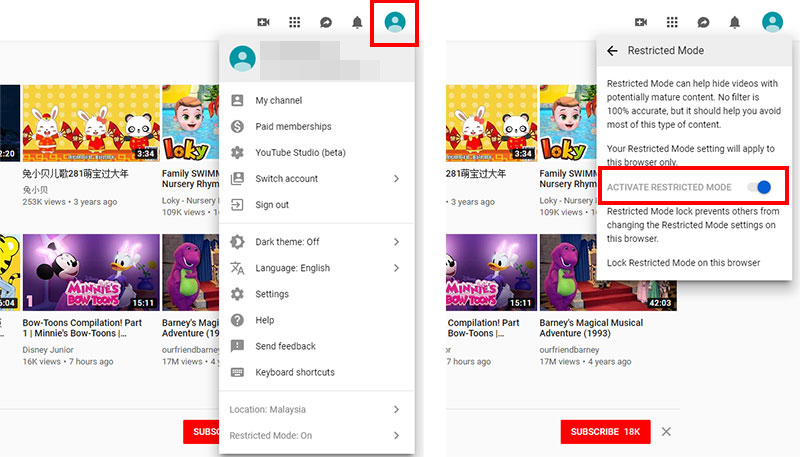Go back using arrow in Restricted Mode panel

(x=612, y=50)
